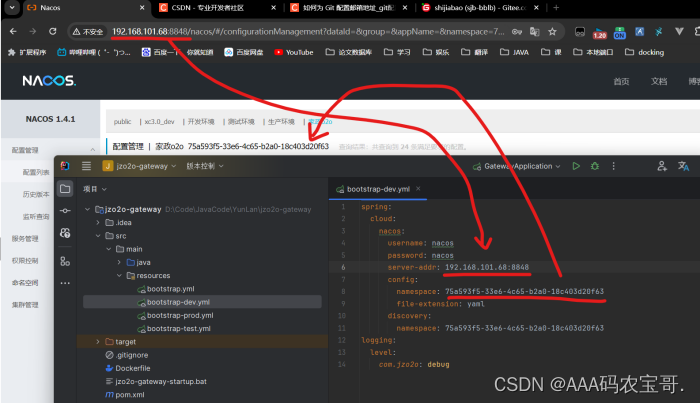Switch to shijiabao Gitee tab
The height and width of the screenshot is (404, 700).
pos(480,8)
